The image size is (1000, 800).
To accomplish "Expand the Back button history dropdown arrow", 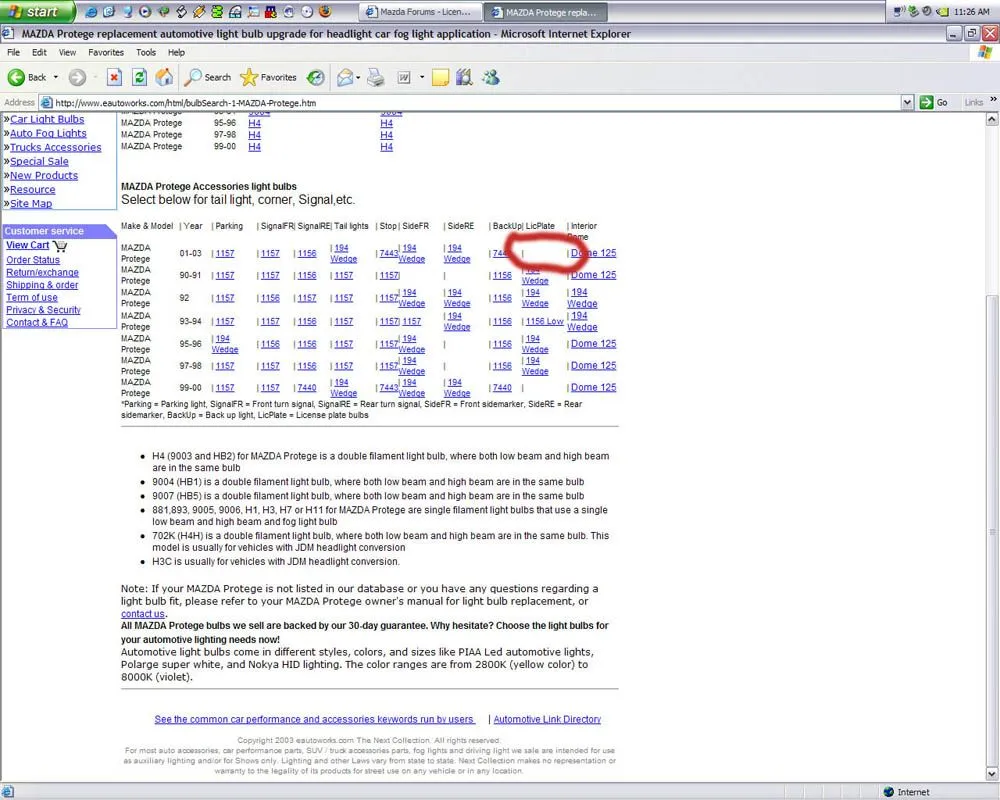I will pos(56,77).
